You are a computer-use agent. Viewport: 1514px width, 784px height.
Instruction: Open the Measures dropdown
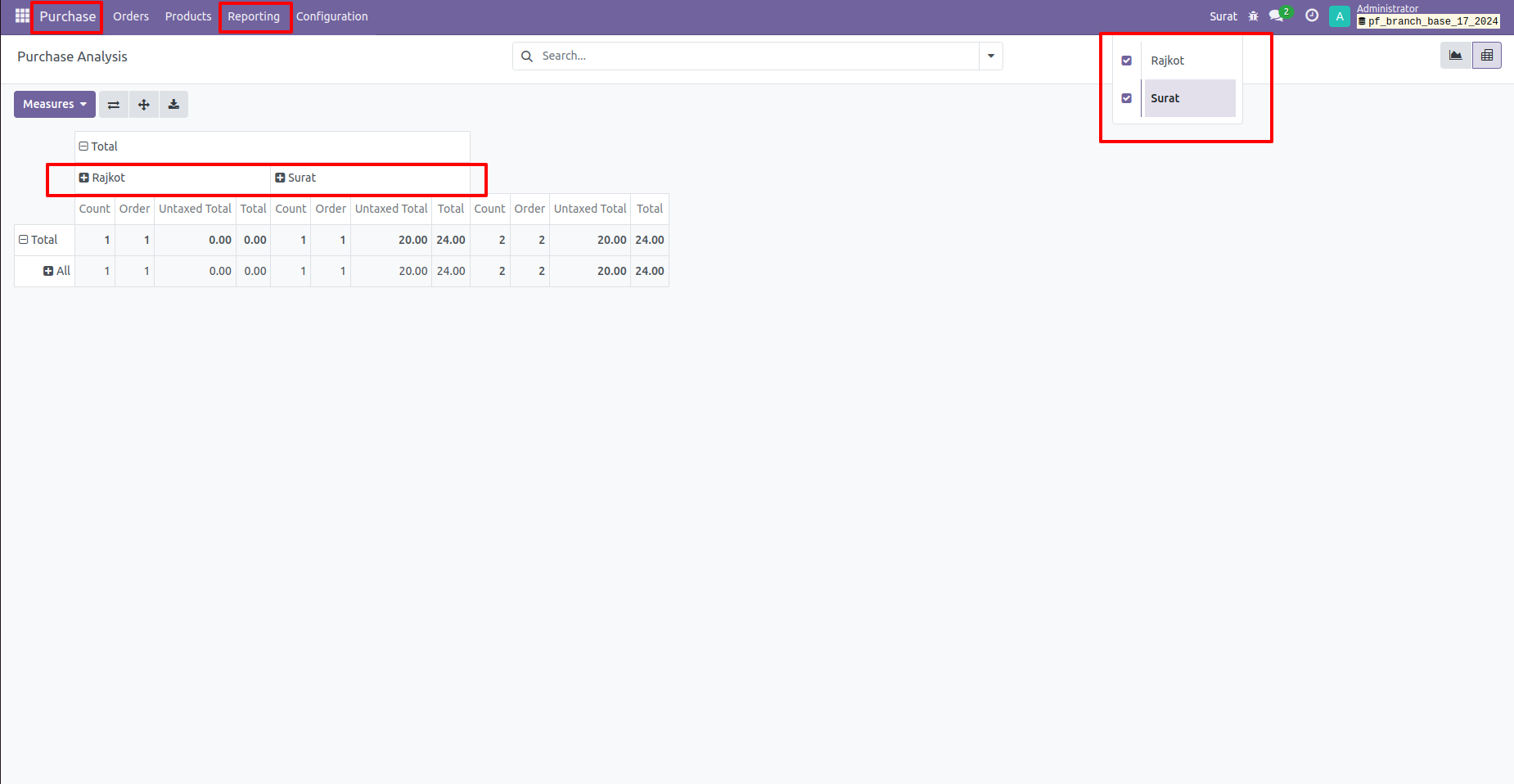[53, 104]
